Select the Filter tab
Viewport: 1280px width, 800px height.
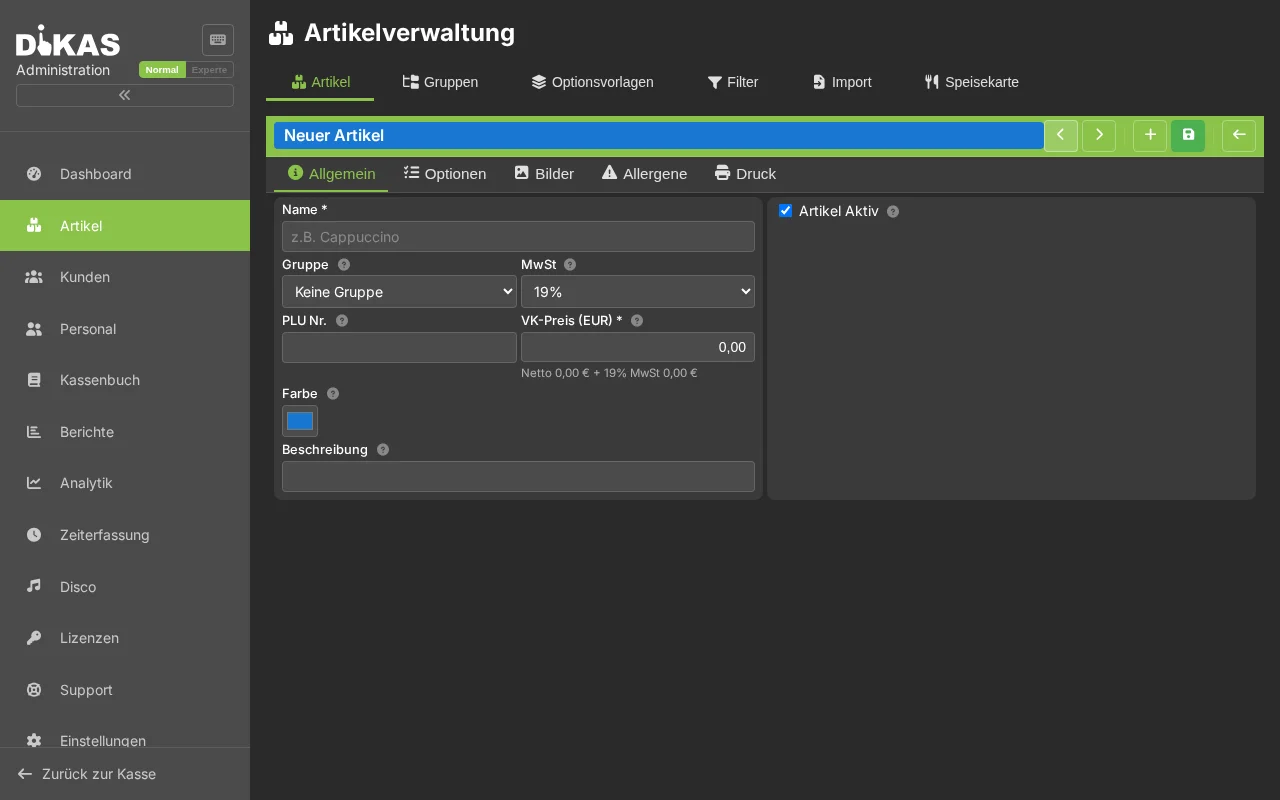click(x=733, y=82)
